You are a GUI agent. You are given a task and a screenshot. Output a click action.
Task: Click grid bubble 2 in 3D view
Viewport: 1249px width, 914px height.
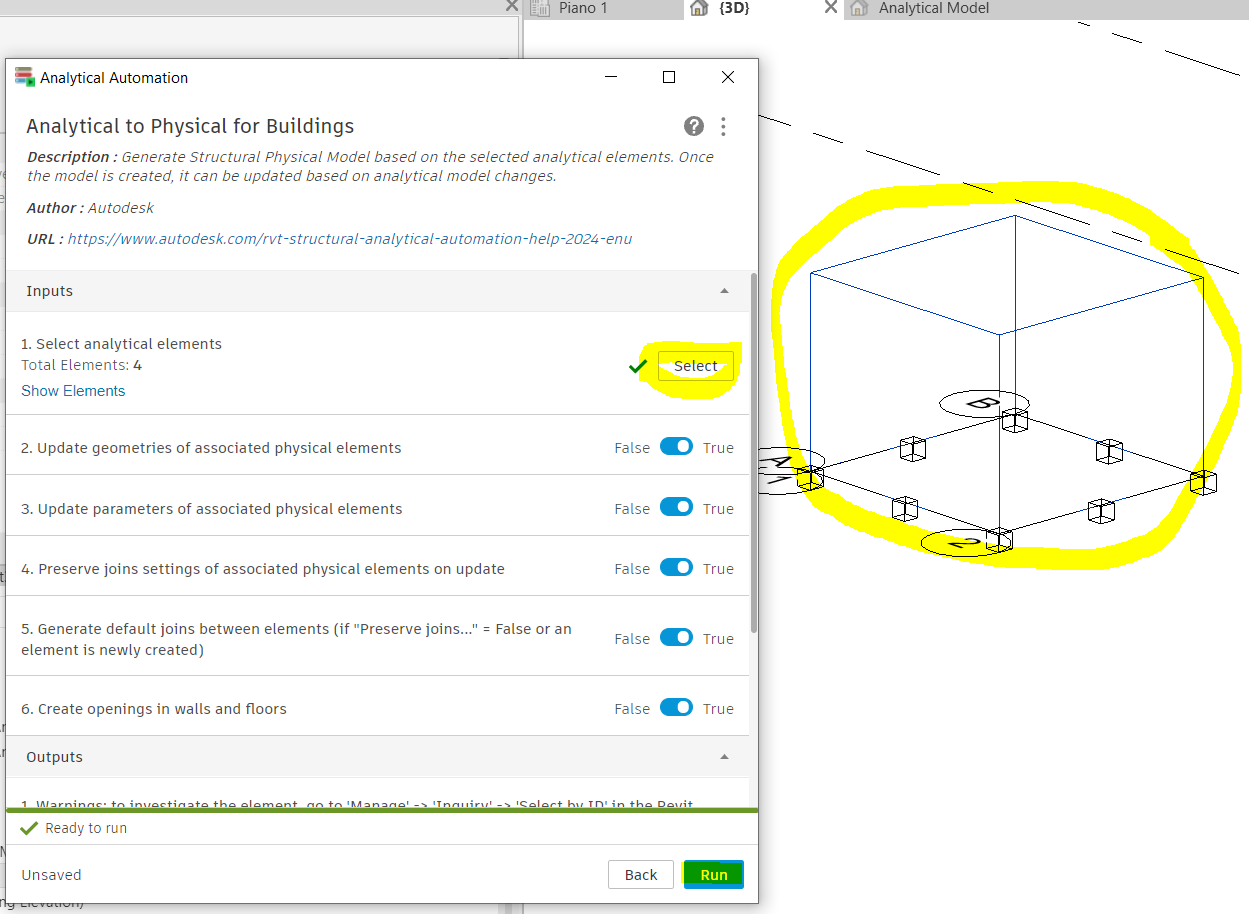(965, 544)
